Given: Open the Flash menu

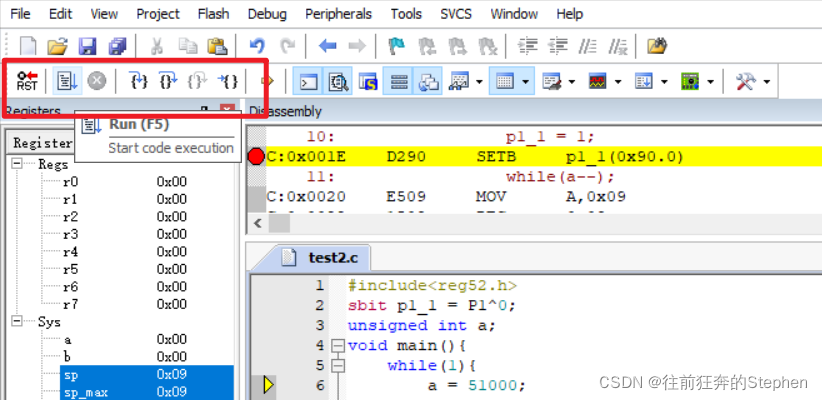Looking at the screenshot, I should tap(213, 14).
